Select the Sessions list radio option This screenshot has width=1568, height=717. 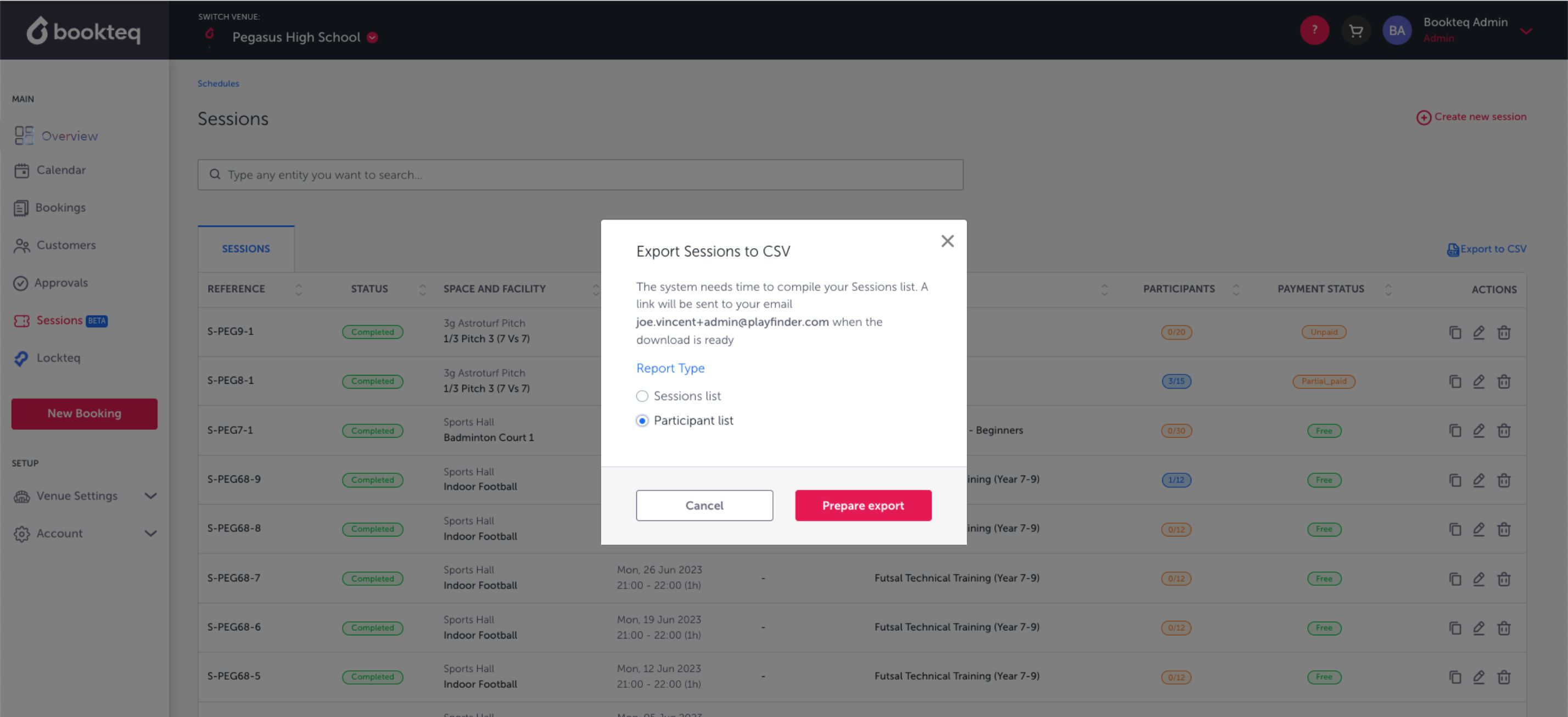(642, 396)
